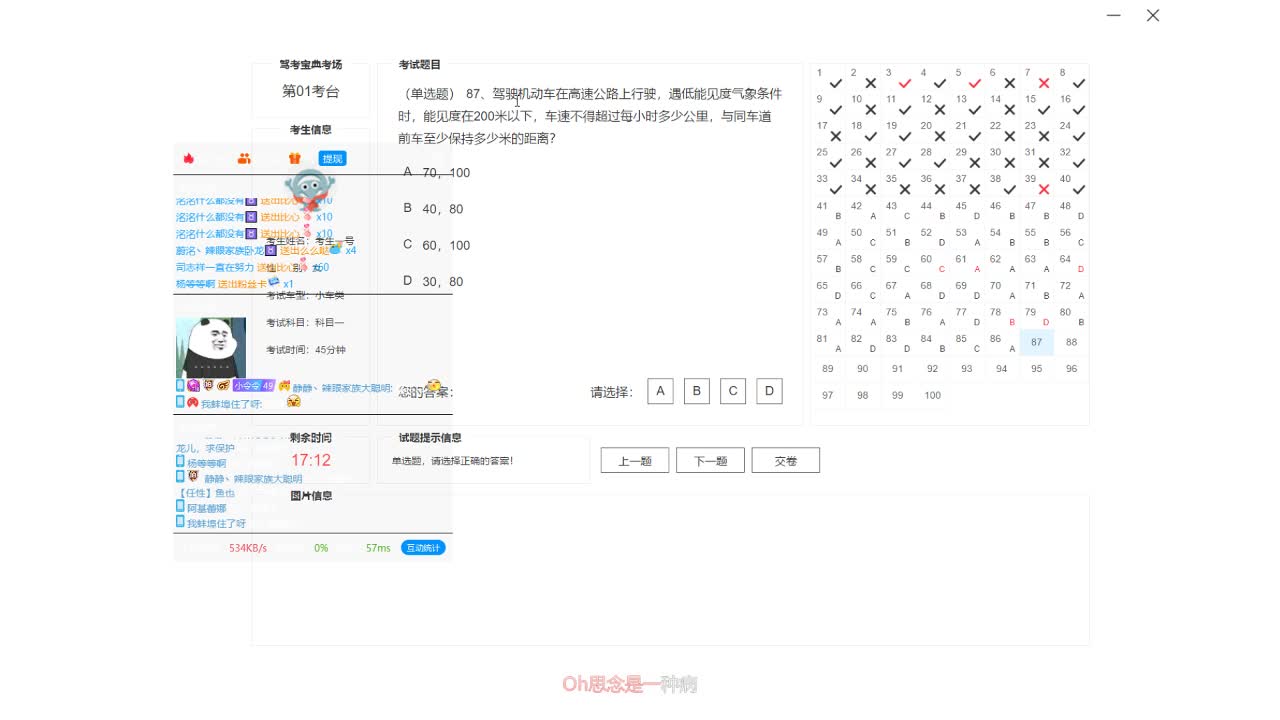Image resolution: width=1280 pixels, height=720 pixels.
Task: Jump to unanswered question 88
Action: tap(1071, 343)
